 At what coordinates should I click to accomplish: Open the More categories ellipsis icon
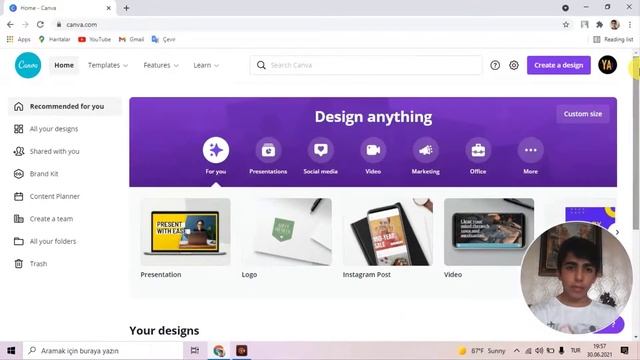[x=530, y=150]
